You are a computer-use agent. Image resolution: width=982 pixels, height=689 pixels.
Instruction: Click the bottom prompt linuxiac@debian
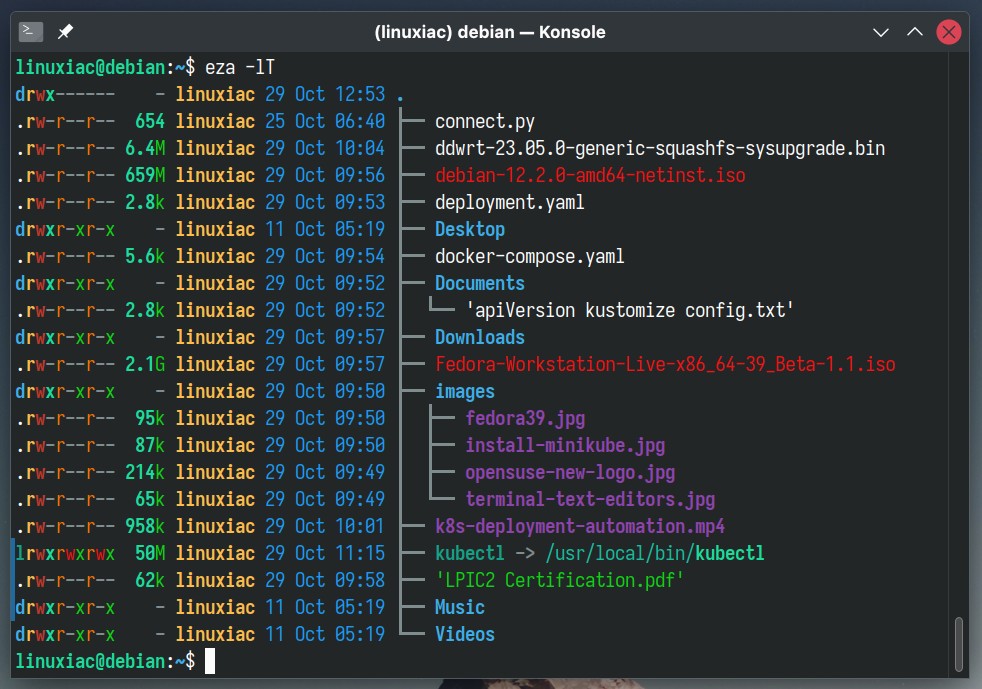pos(90,661)
